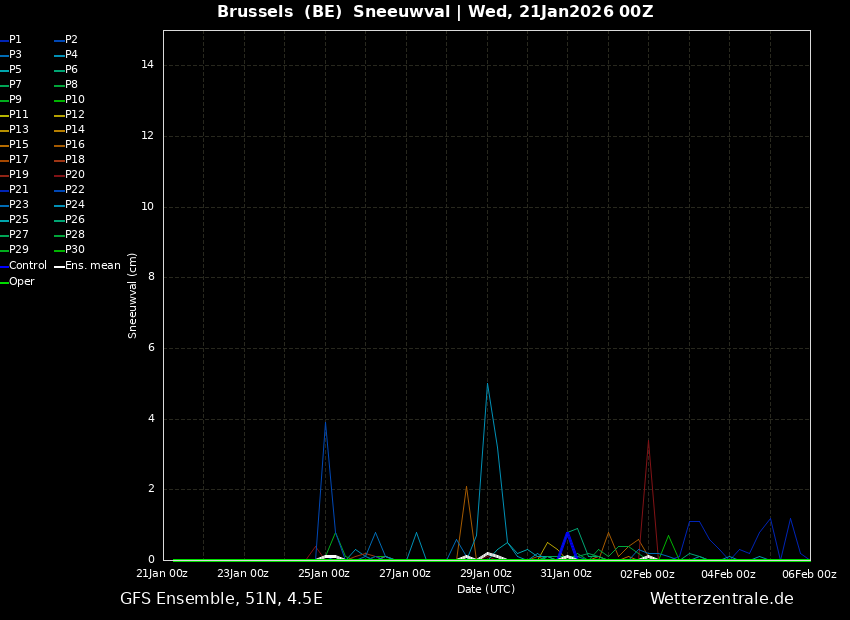850x620 pixels.
Task: Click the 29Jan 00z date tick label
Action: [486, 574]
